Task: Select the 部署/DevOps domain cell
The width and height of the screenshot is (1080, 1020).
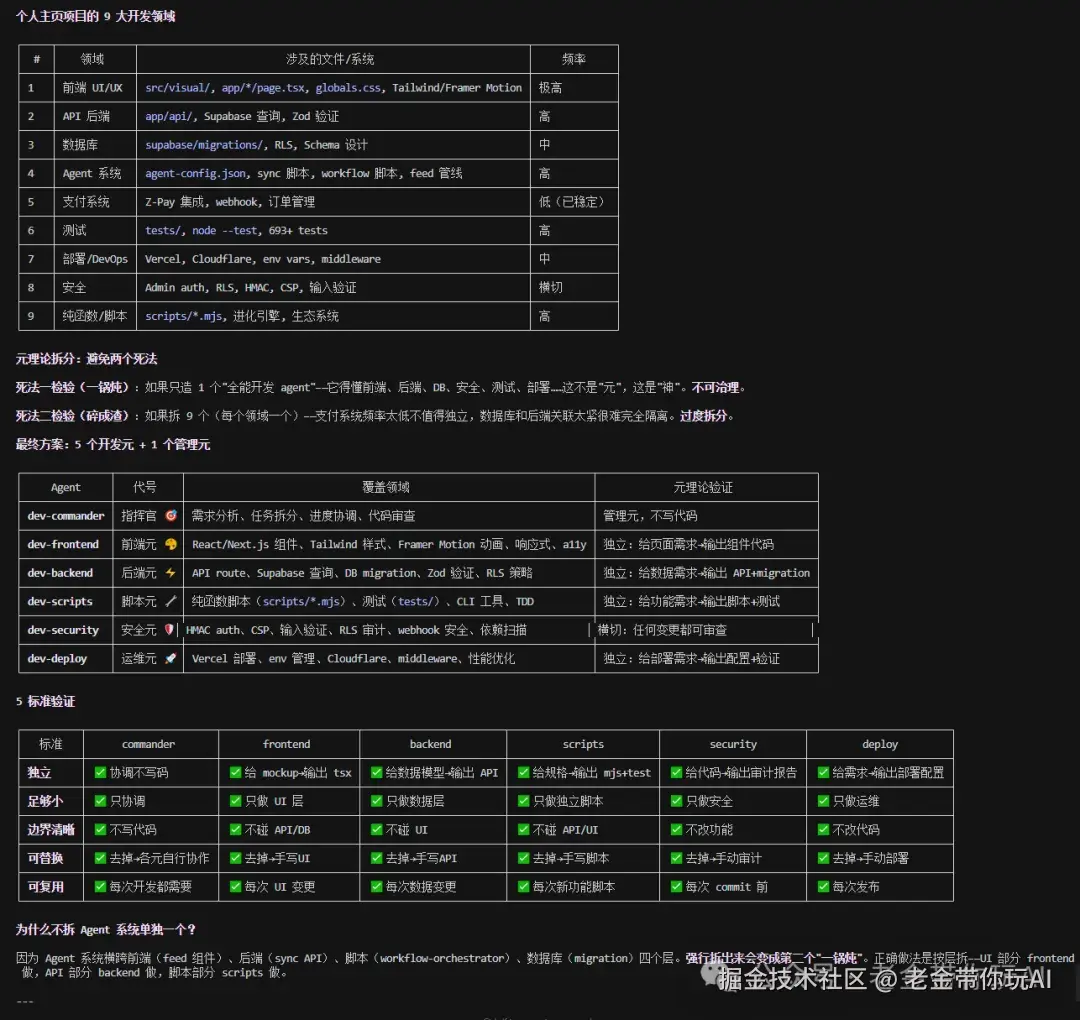Action: point(95,259)
